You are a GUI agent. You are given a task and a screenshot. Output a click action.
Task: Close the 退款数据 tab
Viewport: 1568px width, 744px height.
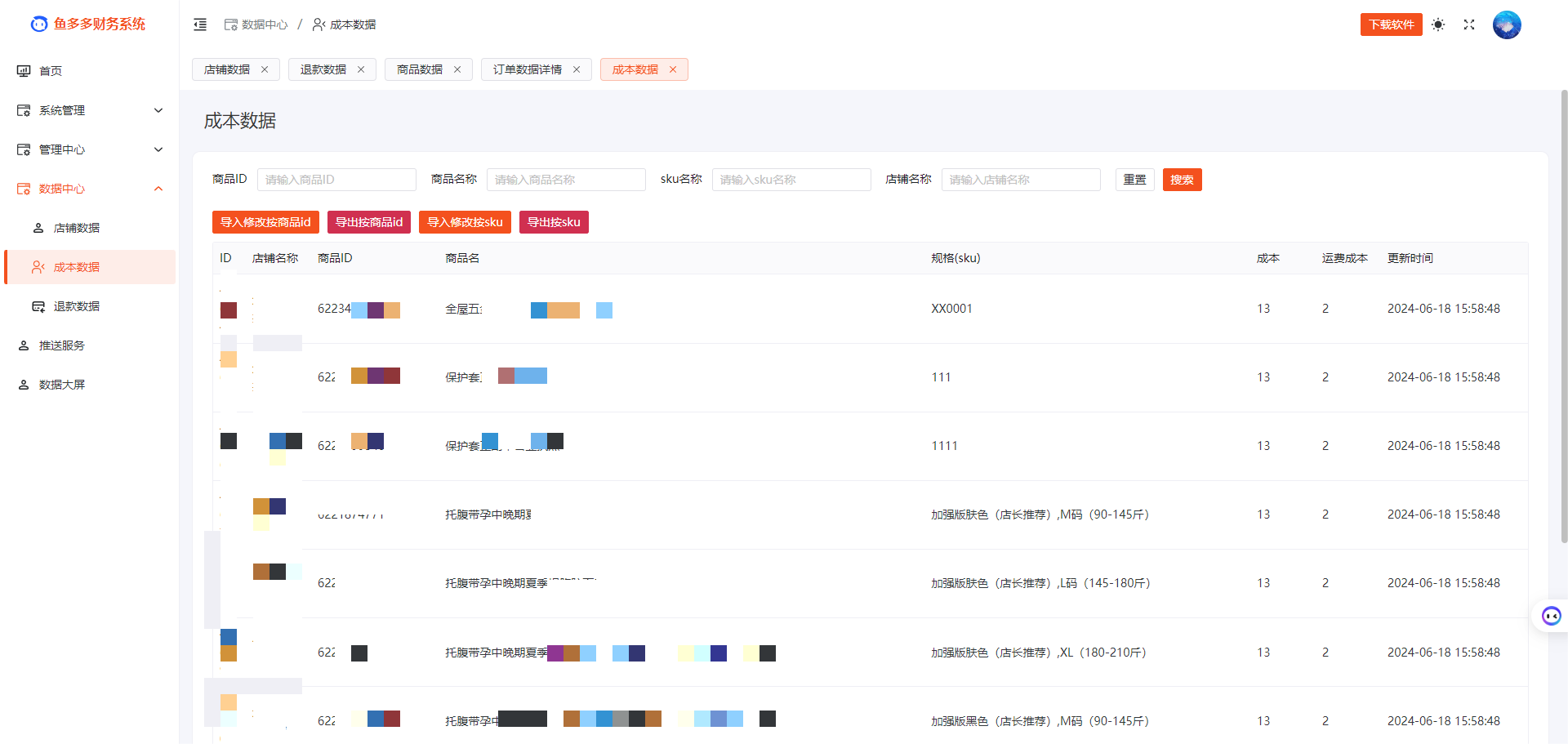coord(361,69)
